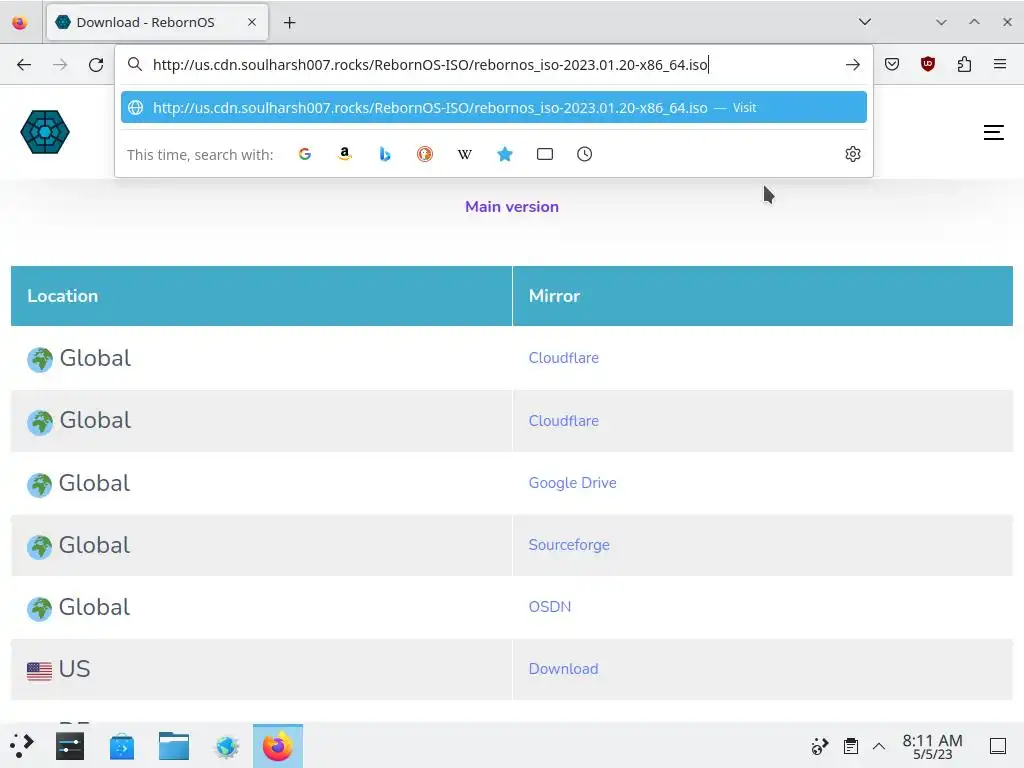Viewport: 1024px width, 768px height.
Task: Search this time with Bing
Action: pos(385,154)
